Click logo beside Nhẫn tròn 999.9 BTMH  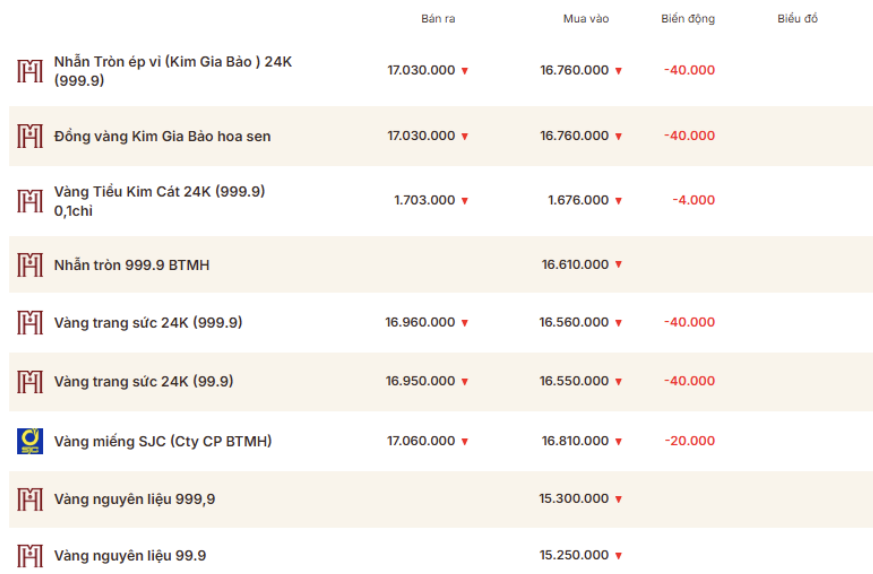coord(30,265)
